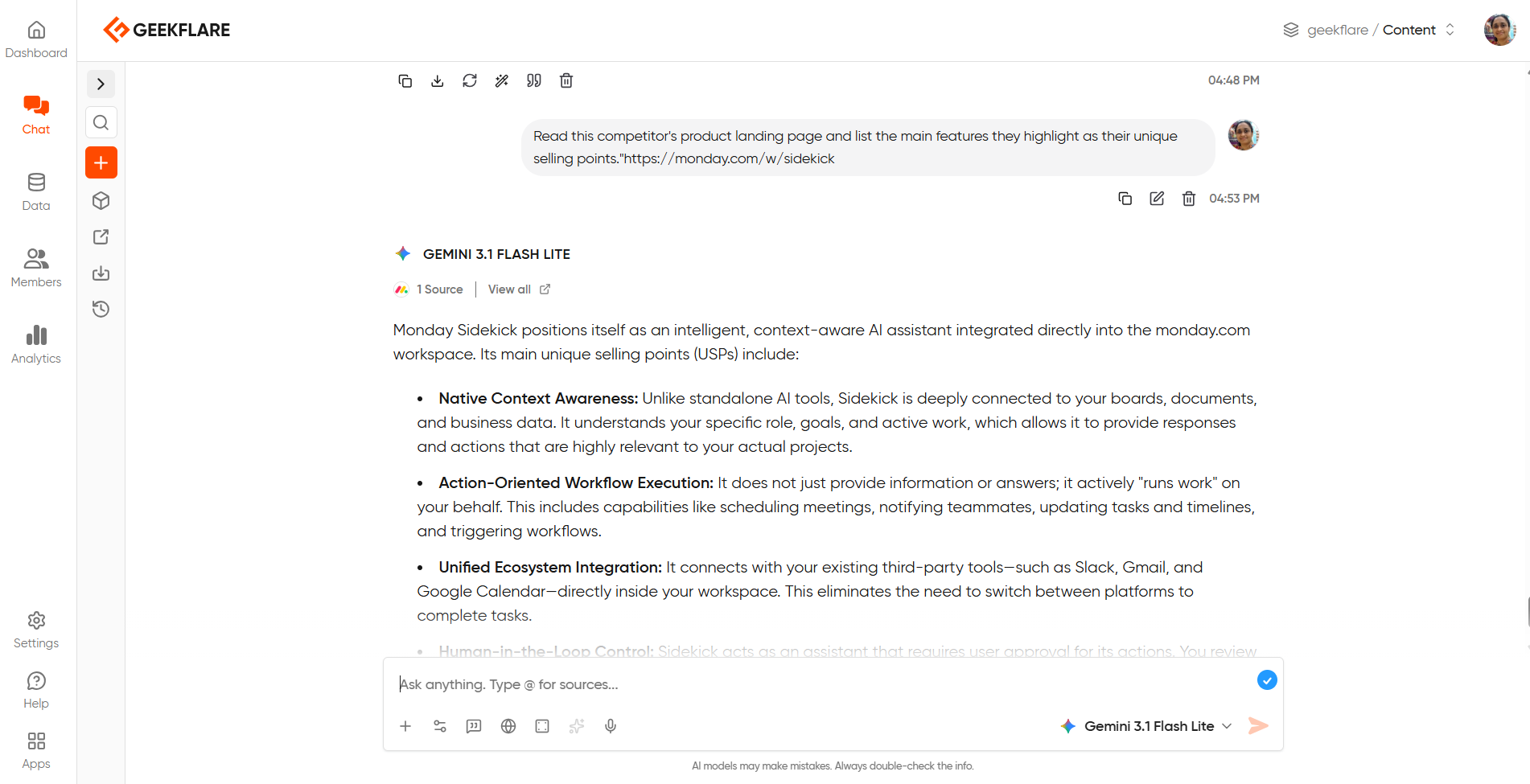Screen dimensions: 1530x784
Task: Click the 04:53 PM timestamp
Action: [1234, 199]
